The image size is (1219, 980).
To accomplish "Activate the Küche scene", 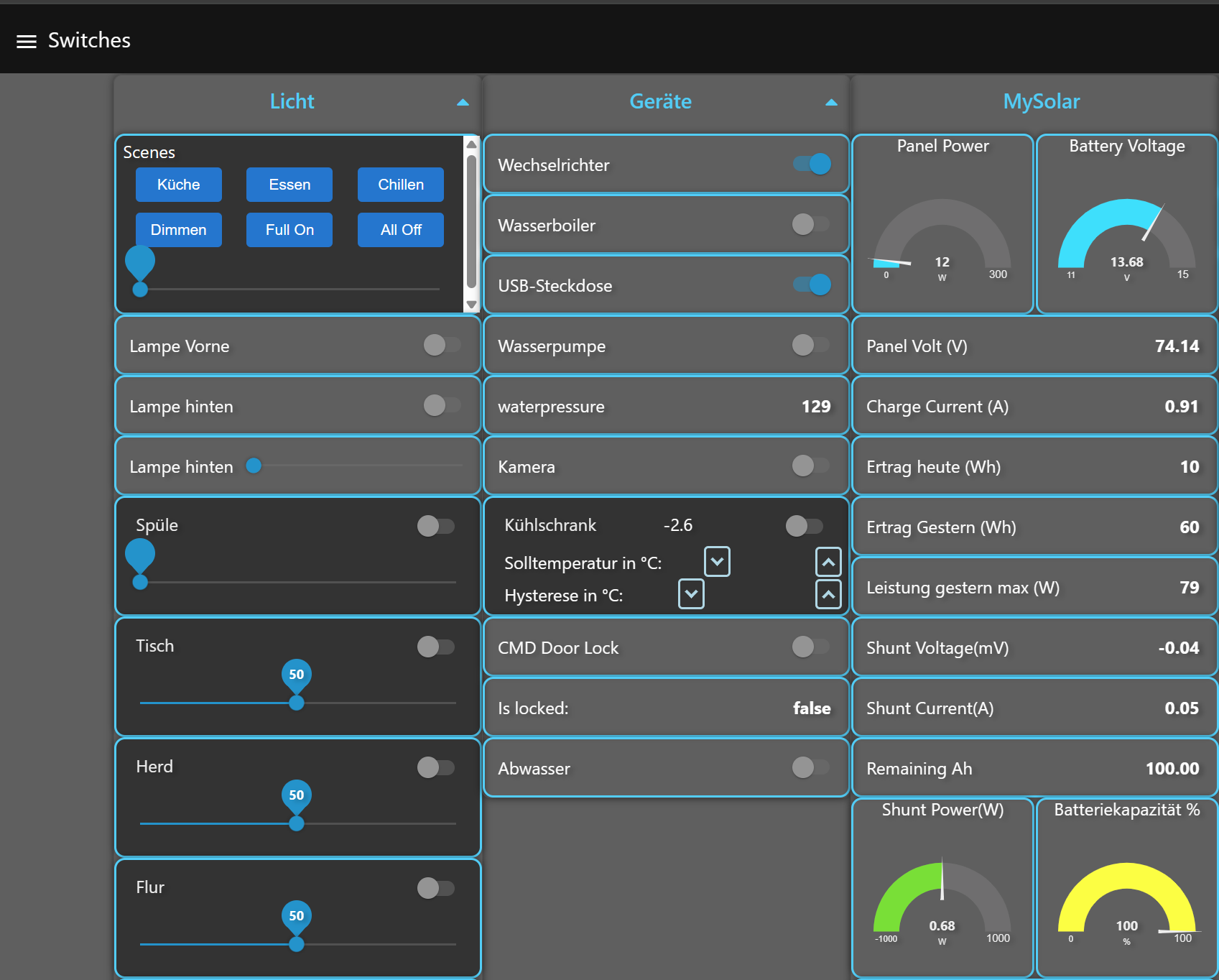I will [178, 185].
